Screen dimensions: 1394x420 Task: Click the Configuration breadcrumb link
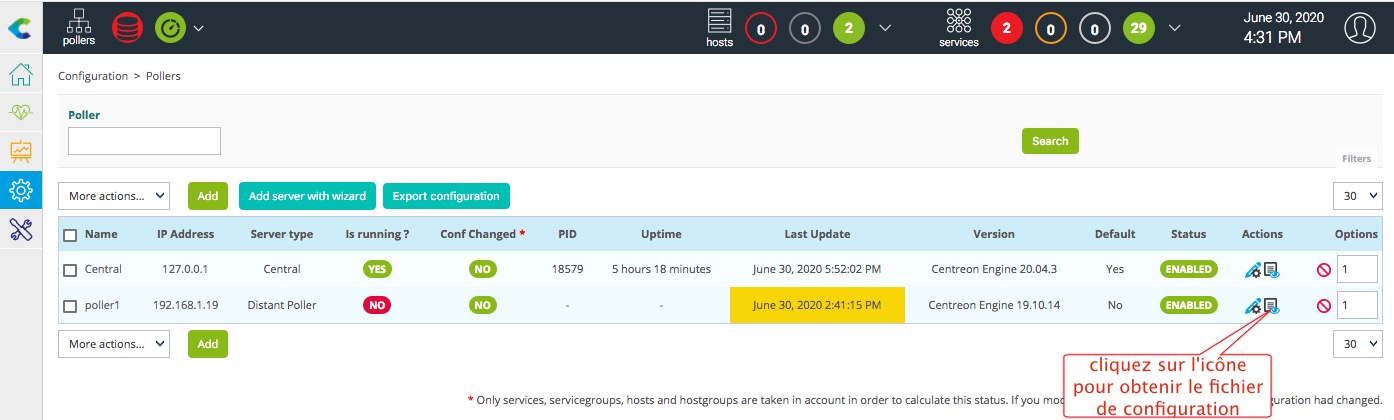tap(93, 76)
